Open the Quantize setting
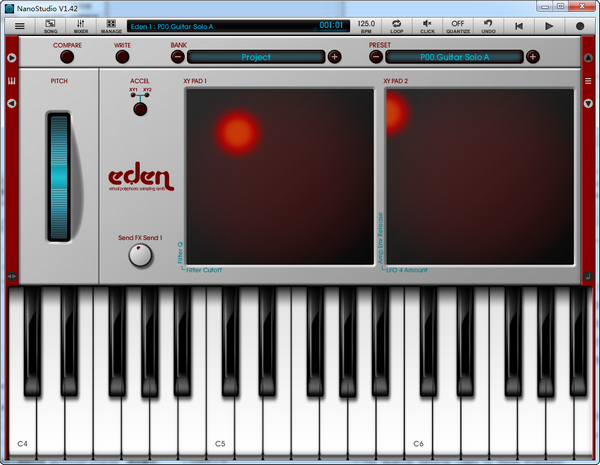 tap(458, 25)
